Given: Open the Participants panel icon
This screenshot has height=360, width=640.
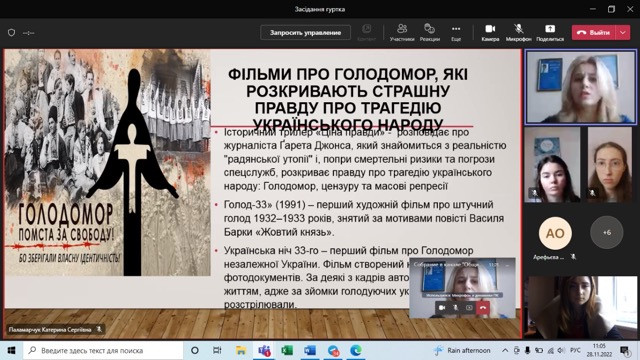Looking at the screenshot, I should tap(402, 32).
